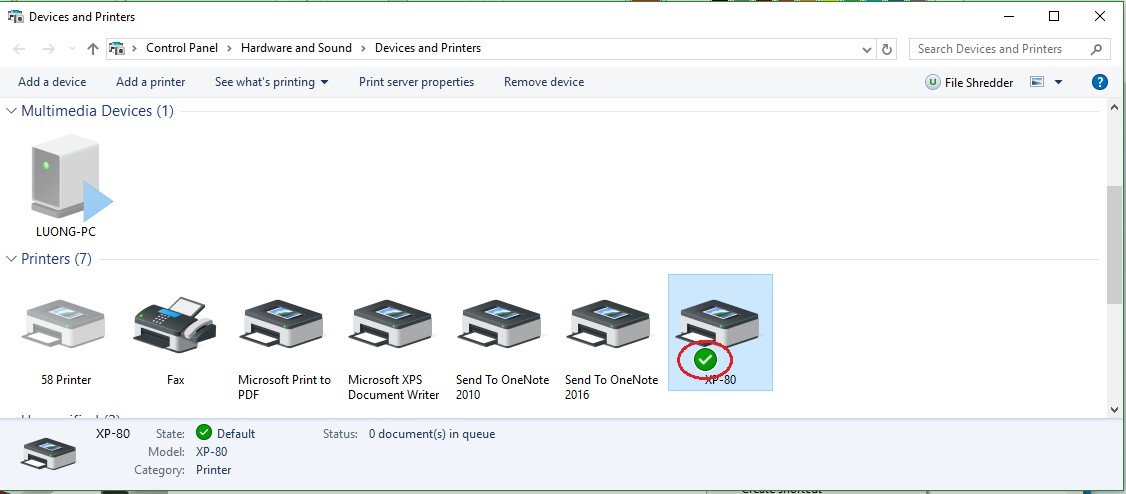Open the change view options dropdown arrow
Image resolution: width=1126 pixels, height=494 pixels.
[1059, 82]
